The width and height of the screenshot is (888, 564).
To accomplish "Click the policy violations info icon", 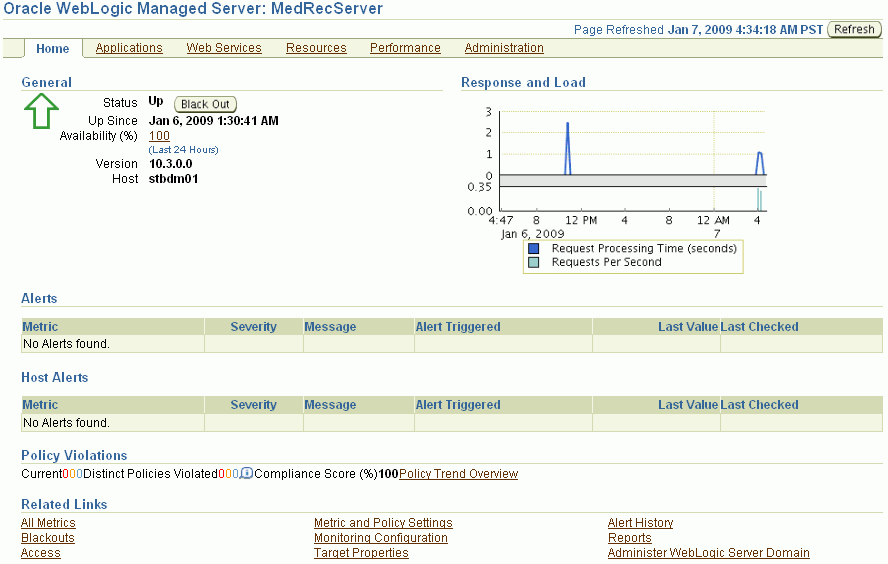I will [x=246, y=473].
